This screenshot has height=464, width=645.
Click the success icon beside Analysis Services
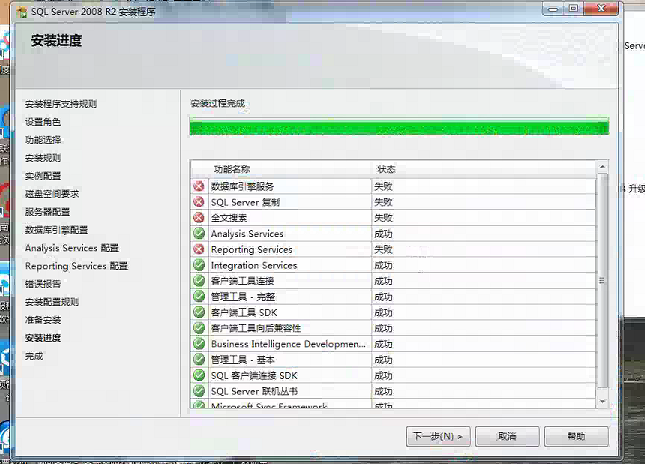click(x=199, y=234)
